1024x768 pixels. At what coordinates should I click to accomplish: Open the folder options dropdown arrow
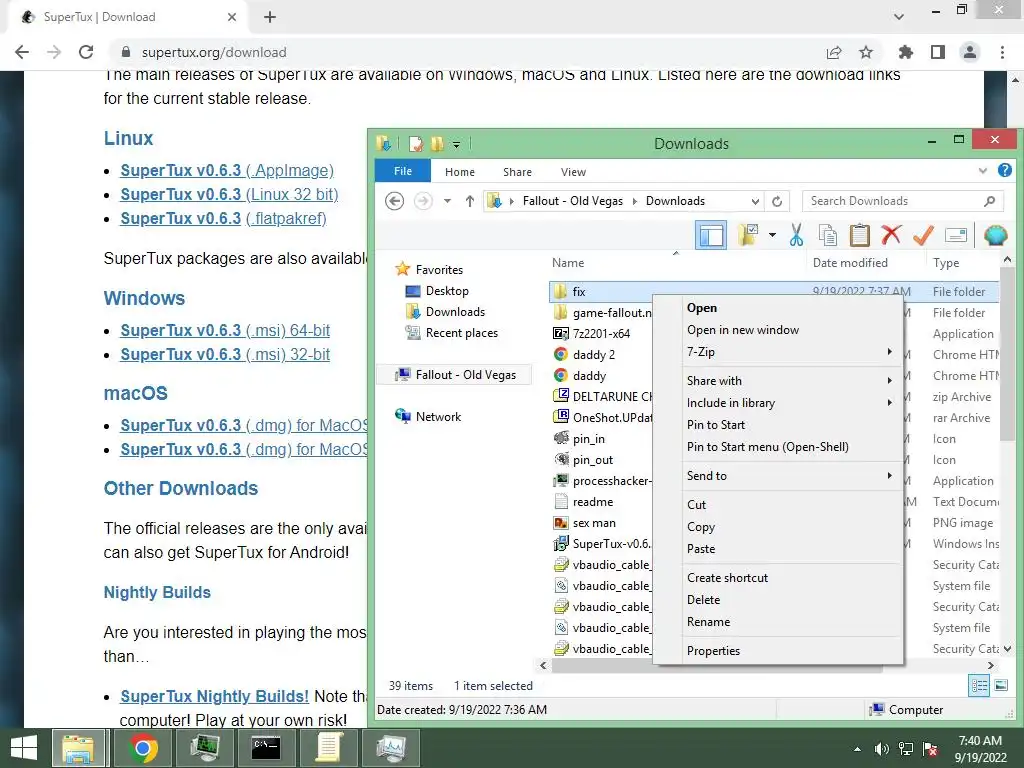(772, 235)
